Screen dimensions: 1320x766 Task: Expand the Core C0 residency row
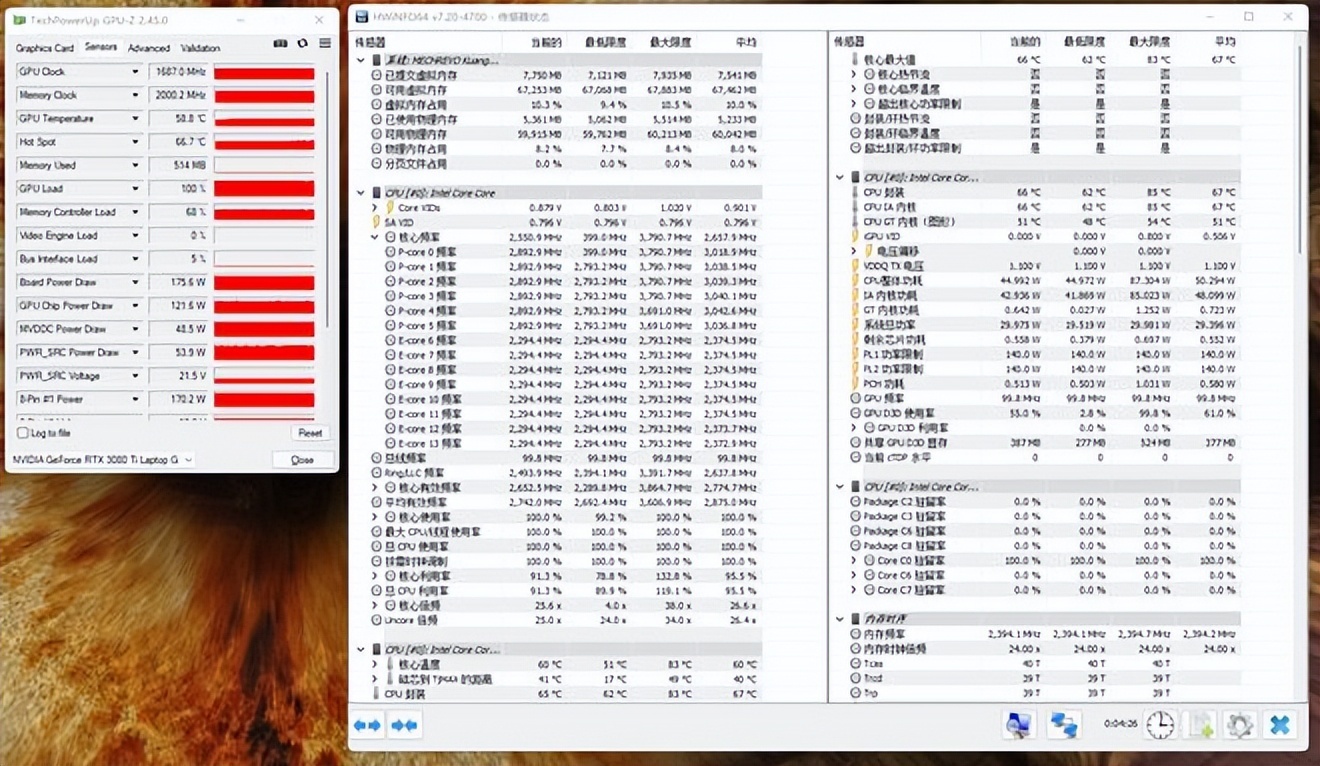[854, 561]
